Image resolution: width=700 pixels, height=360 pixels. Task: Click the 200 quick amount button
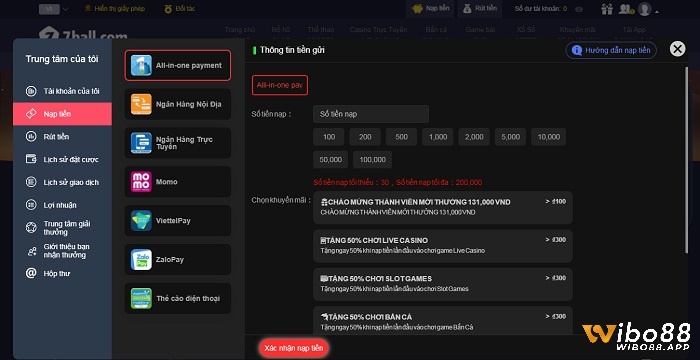[365, 137]
